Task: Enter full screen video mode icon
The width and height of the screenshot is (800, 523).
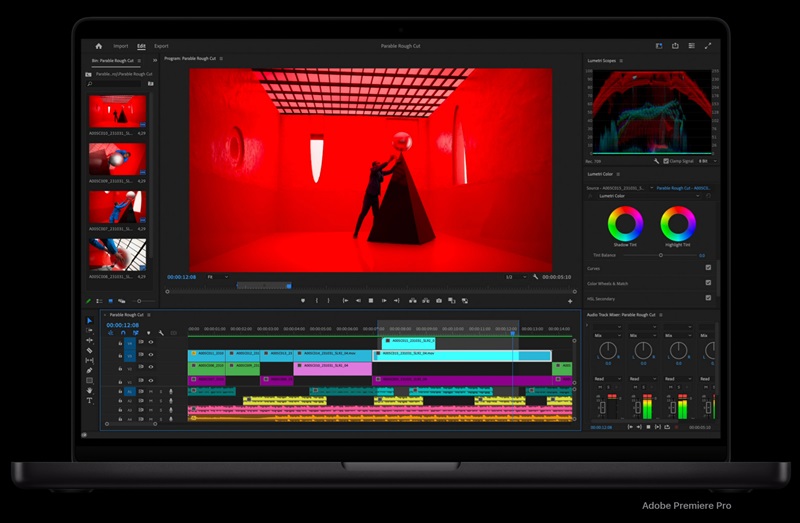Action: [708, 46]
